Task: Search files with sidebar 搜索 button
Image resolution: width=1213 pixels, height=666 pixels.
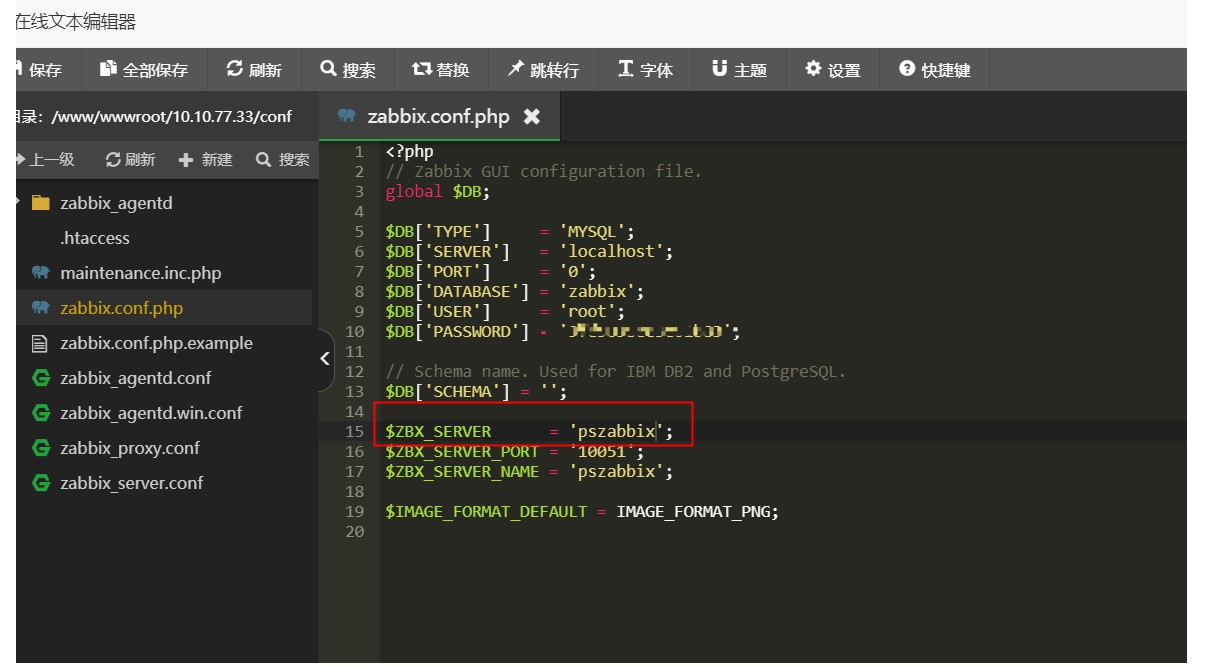Action: click(283, 160)
